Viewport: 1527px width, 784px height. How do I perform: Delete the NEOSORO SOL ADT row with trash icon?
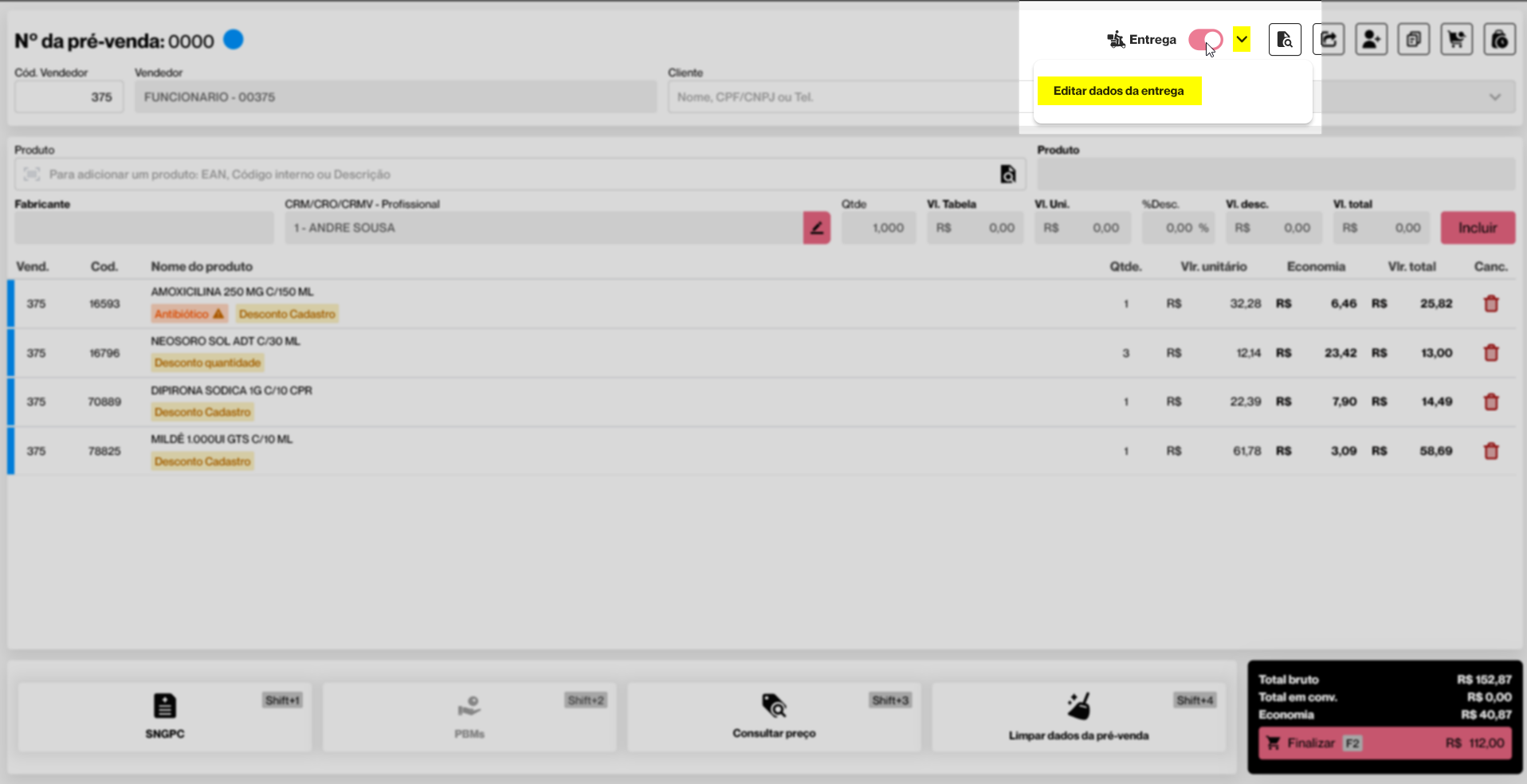tap(1491, 353)
